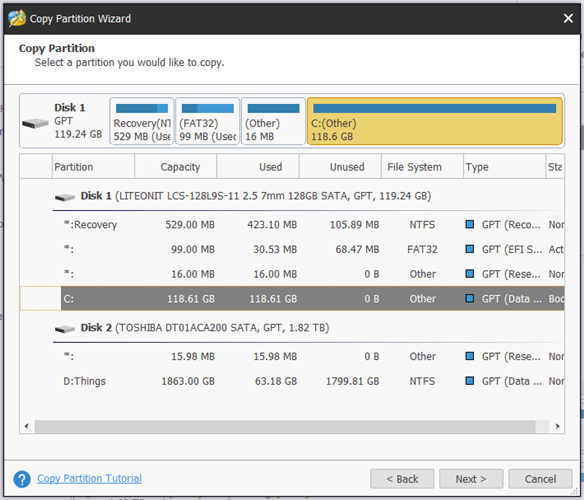Go back with the < Back button
The image size is (584, 500).
(402, 479)
